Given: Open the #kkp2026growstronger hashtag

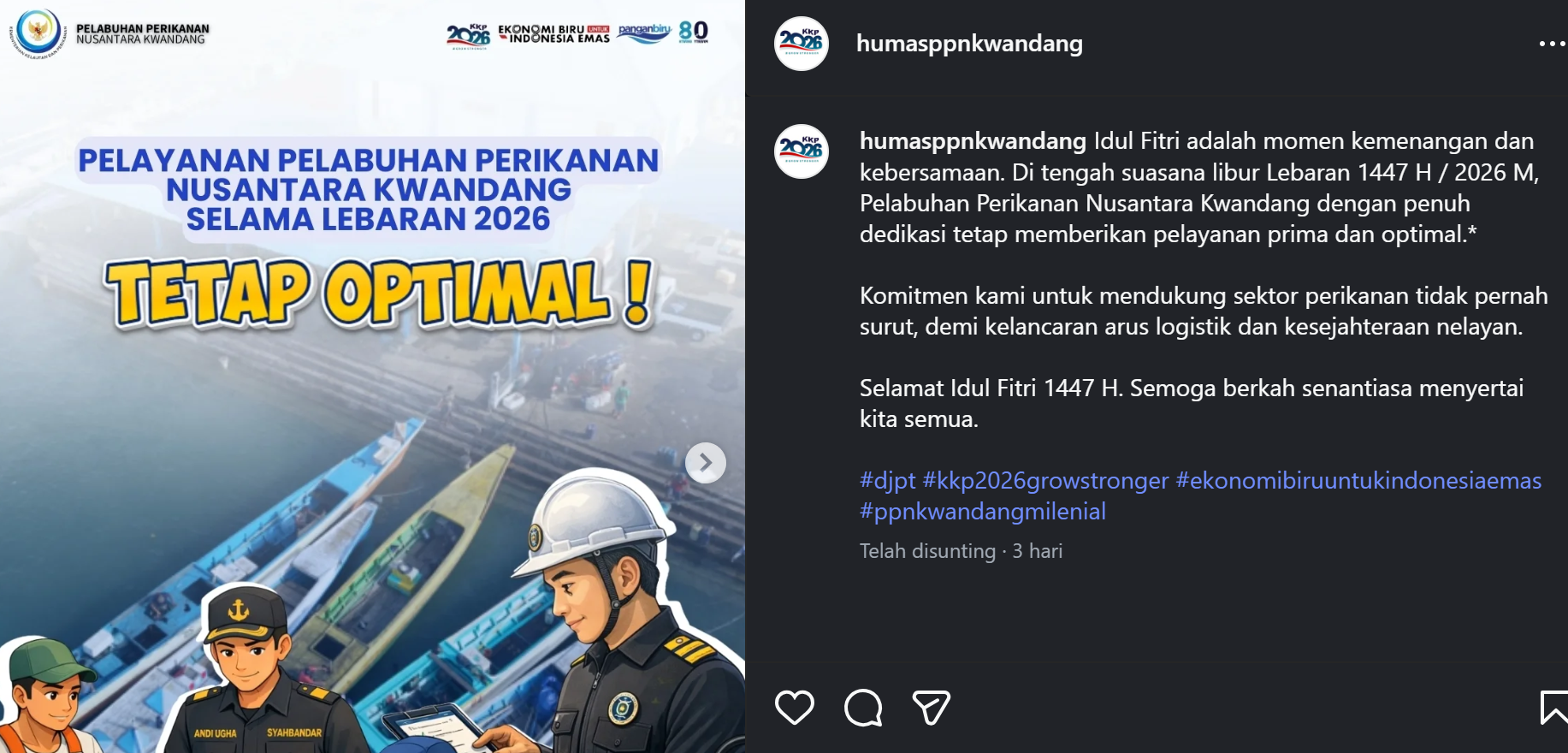Looking at the screenshot, I should [x=1045, y=480].
